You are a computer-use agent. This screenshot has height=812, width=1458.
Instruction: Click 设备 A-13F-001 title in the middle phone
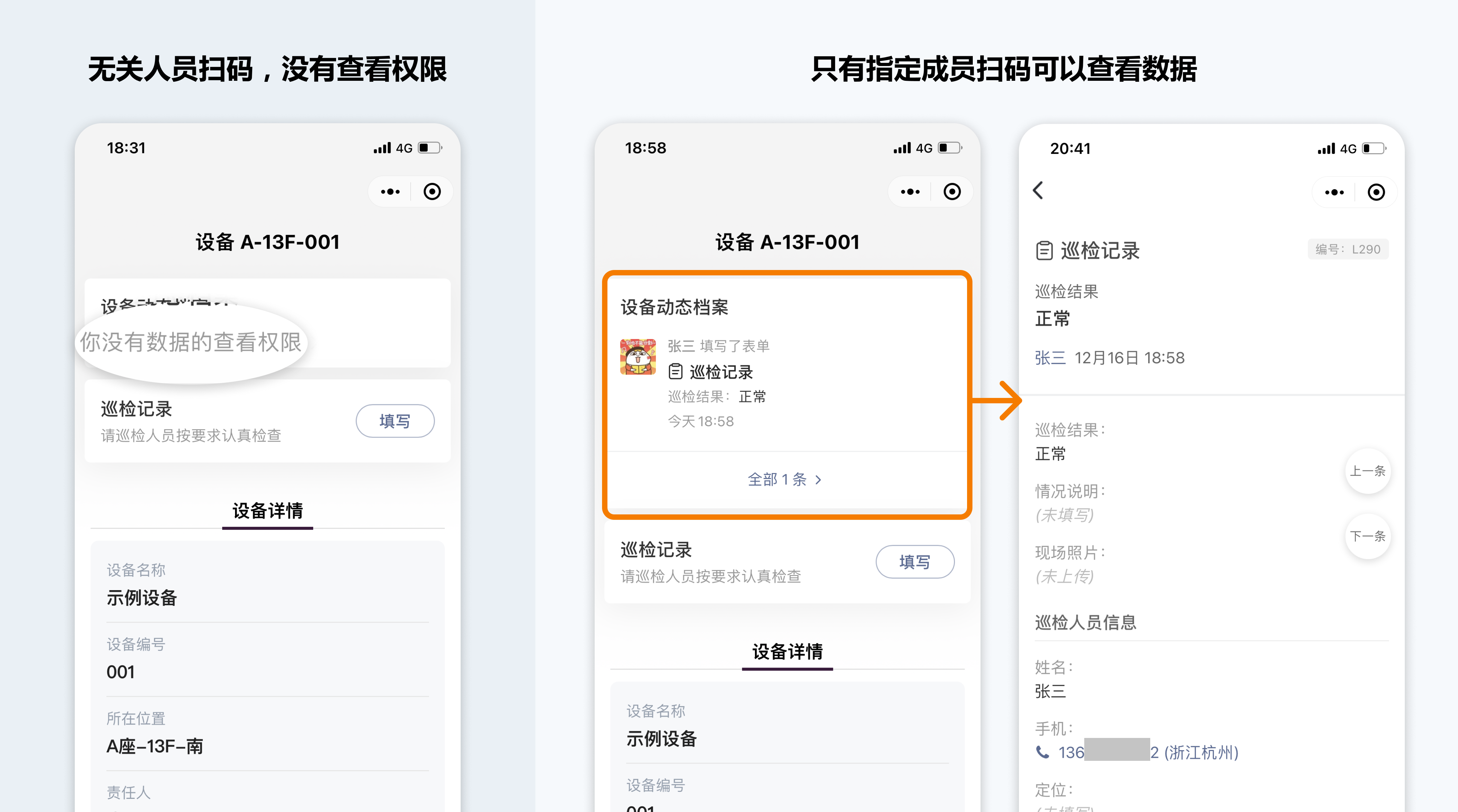click(x=787, y=242)
